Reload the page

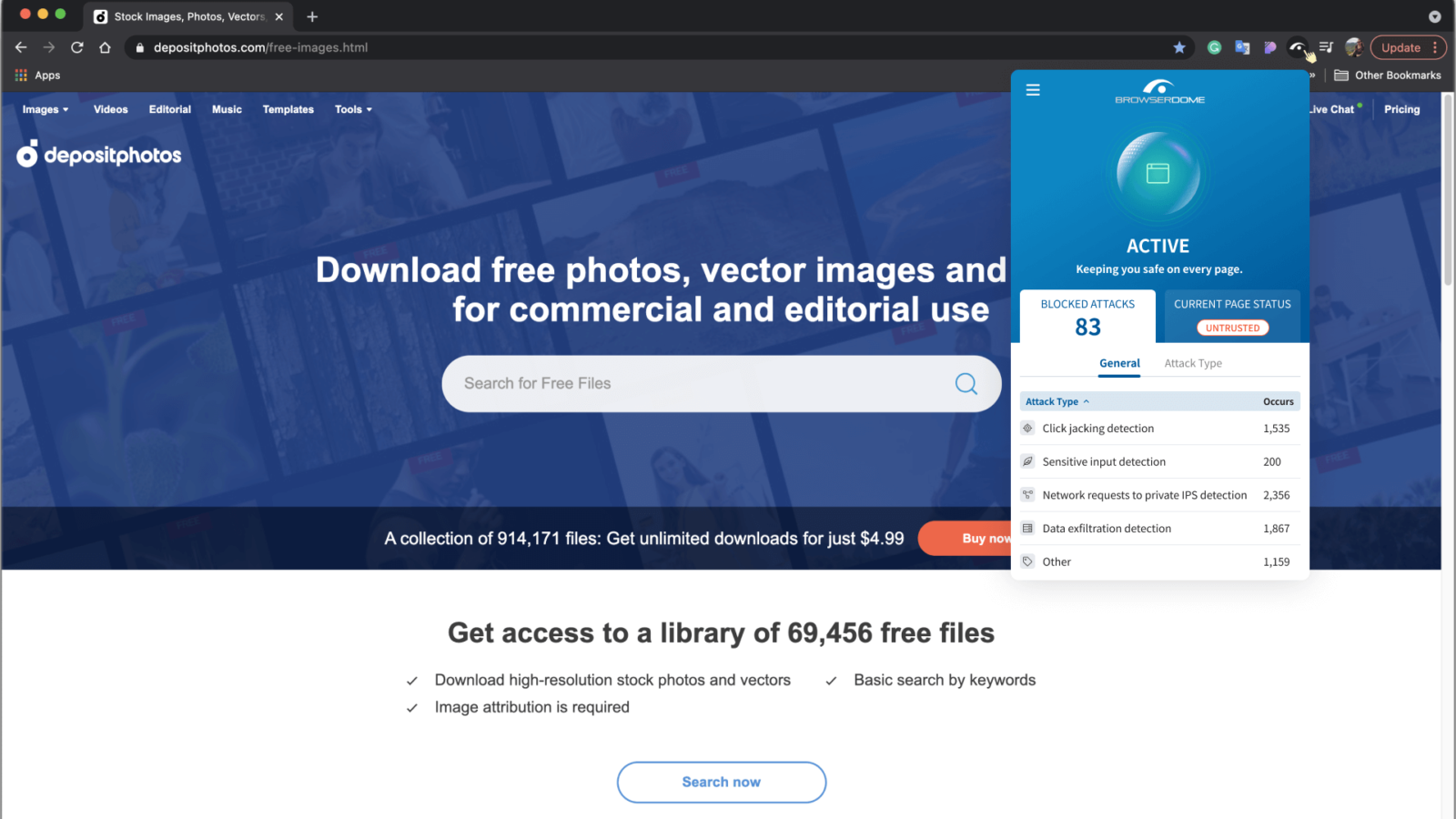pyautogui.click(x=77, y=47)
